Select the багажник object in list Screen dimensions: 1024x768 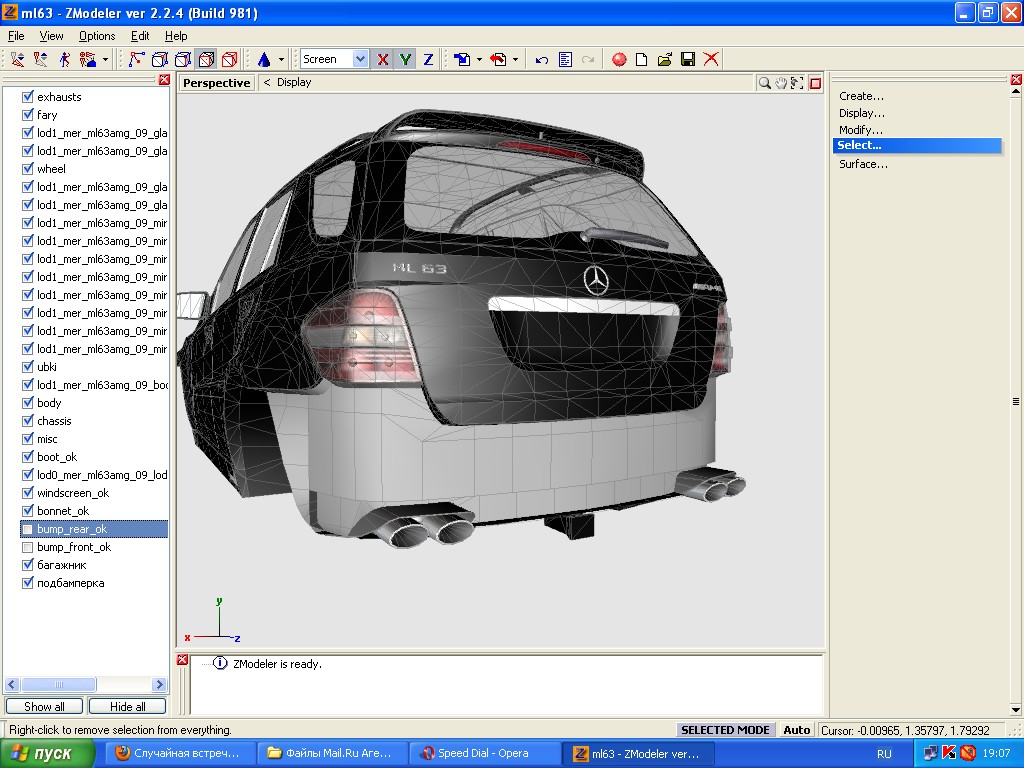coord(62,565)
